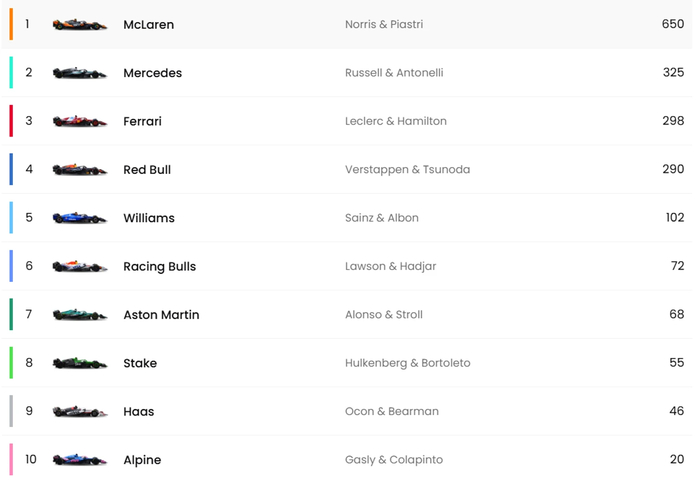Viewport: 700px width, 485px height.
Task: Select the Red Bull car image
Action: 80,170
